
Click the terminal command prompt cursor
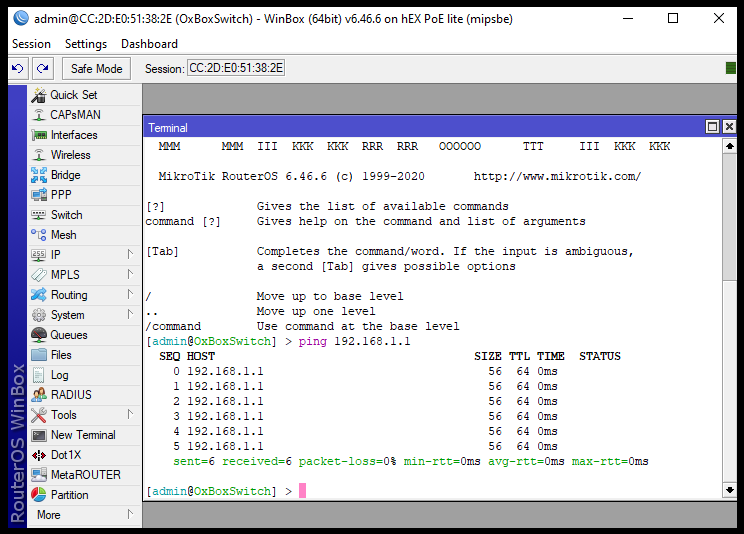click(x=302, y=490)
